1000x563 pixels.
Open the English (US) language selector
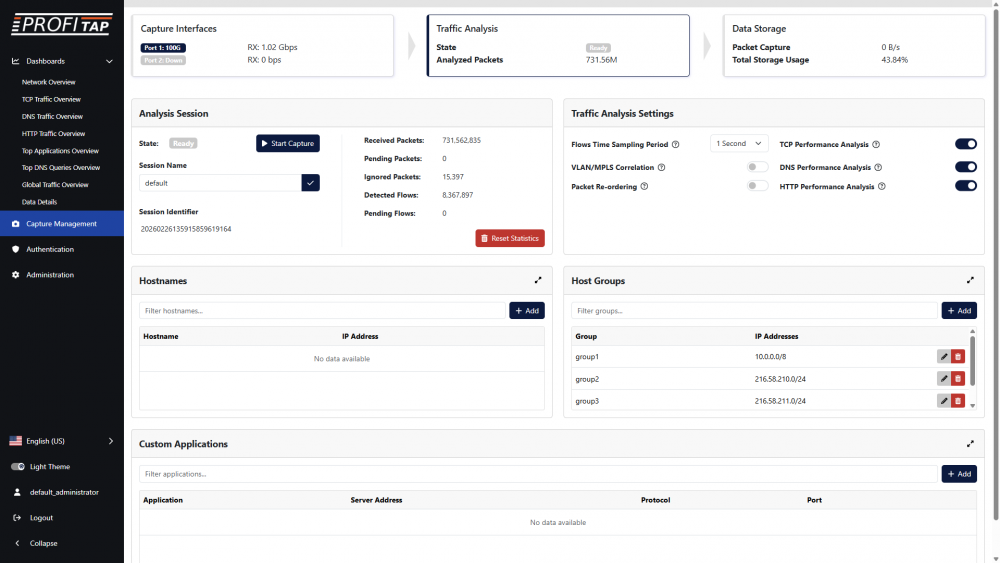point(62,441)
